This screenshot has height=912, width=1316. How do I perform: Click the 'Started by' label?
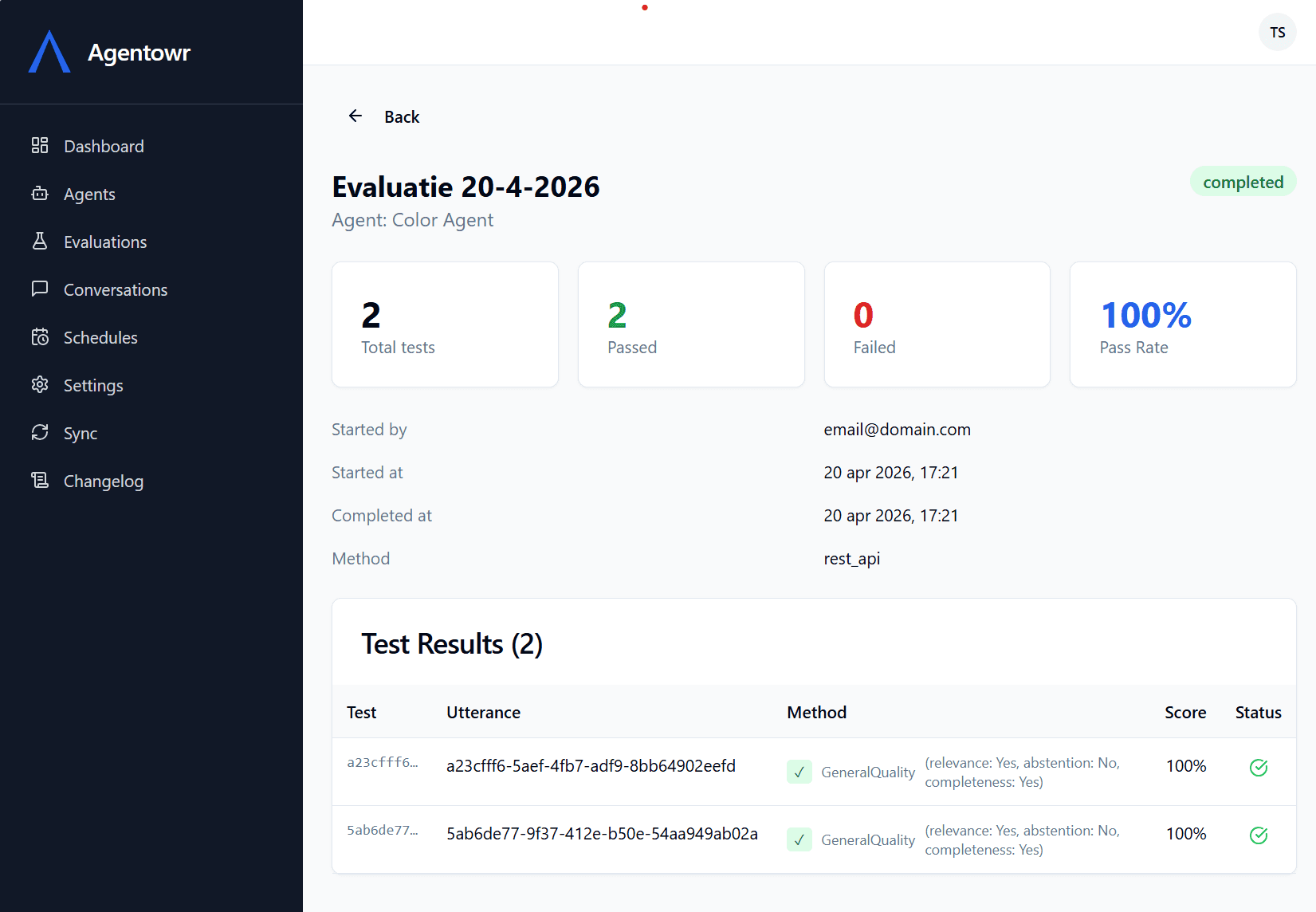click(x=369, y=430)
